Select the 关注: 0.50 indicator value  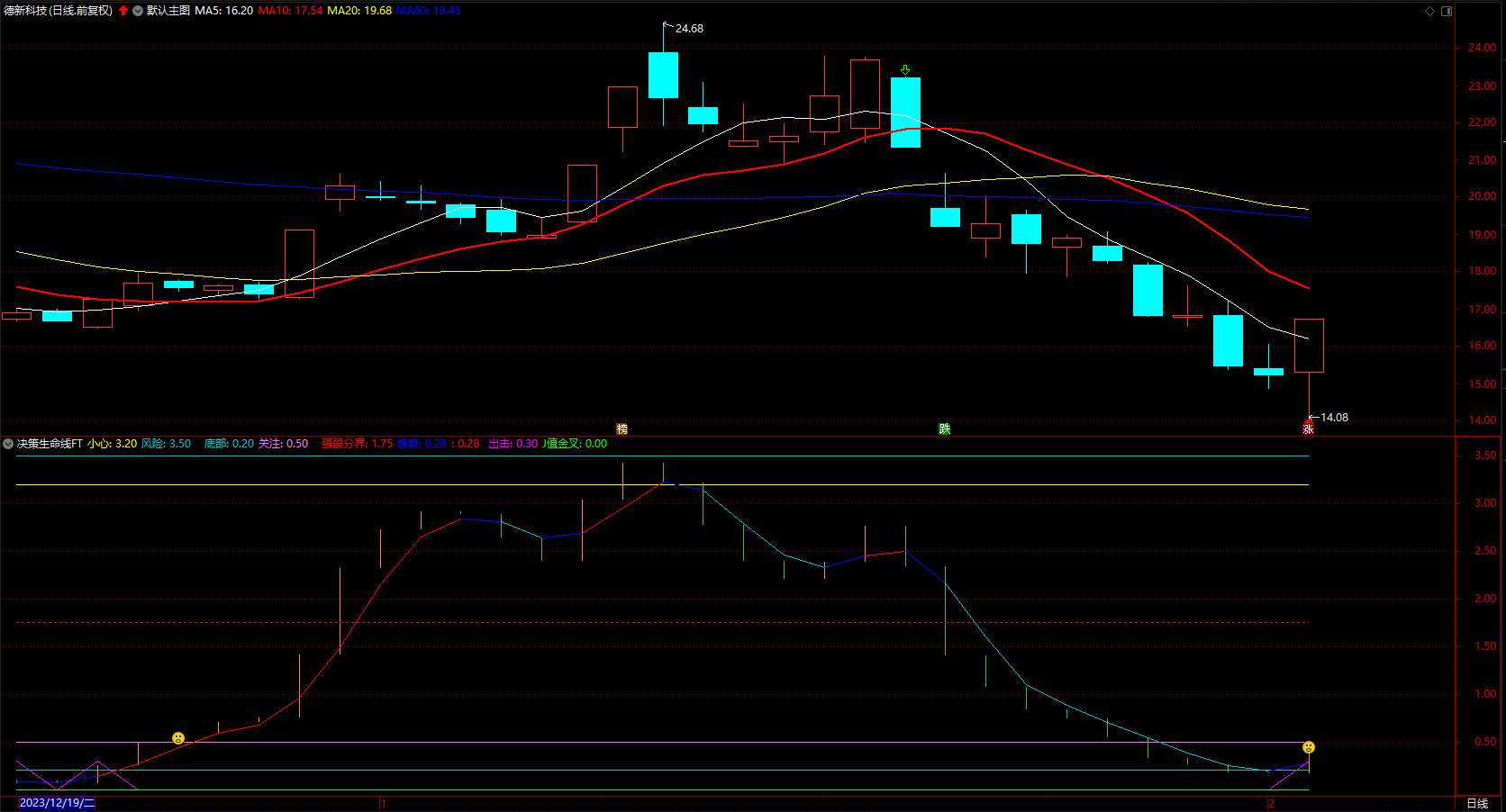[284, 444]
